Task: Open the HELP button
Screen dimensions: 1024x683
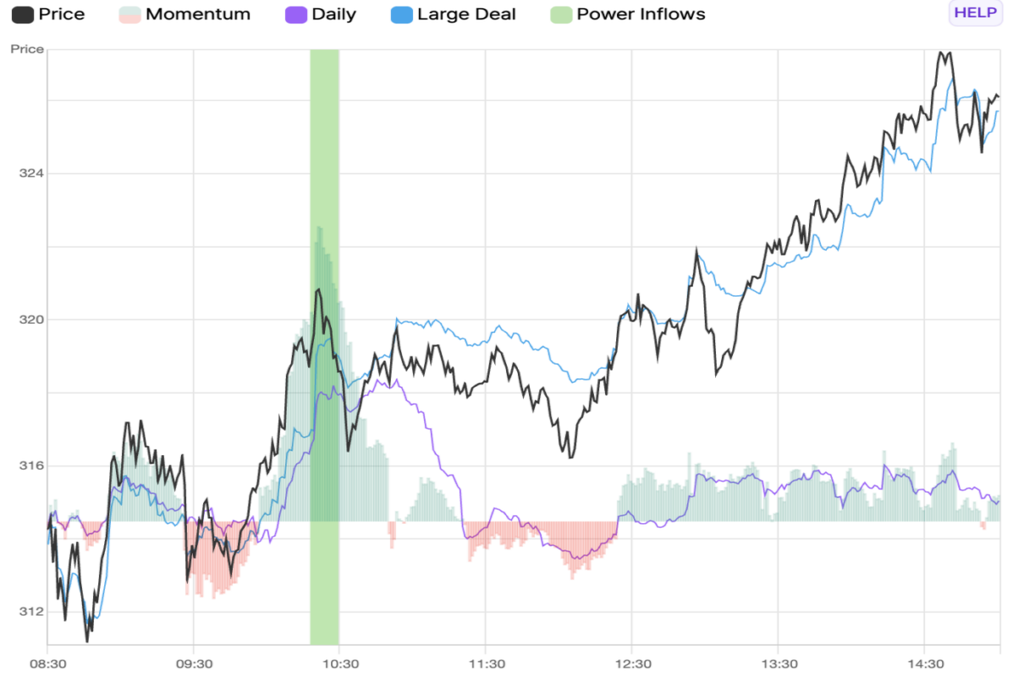Action: coord(975,13)
